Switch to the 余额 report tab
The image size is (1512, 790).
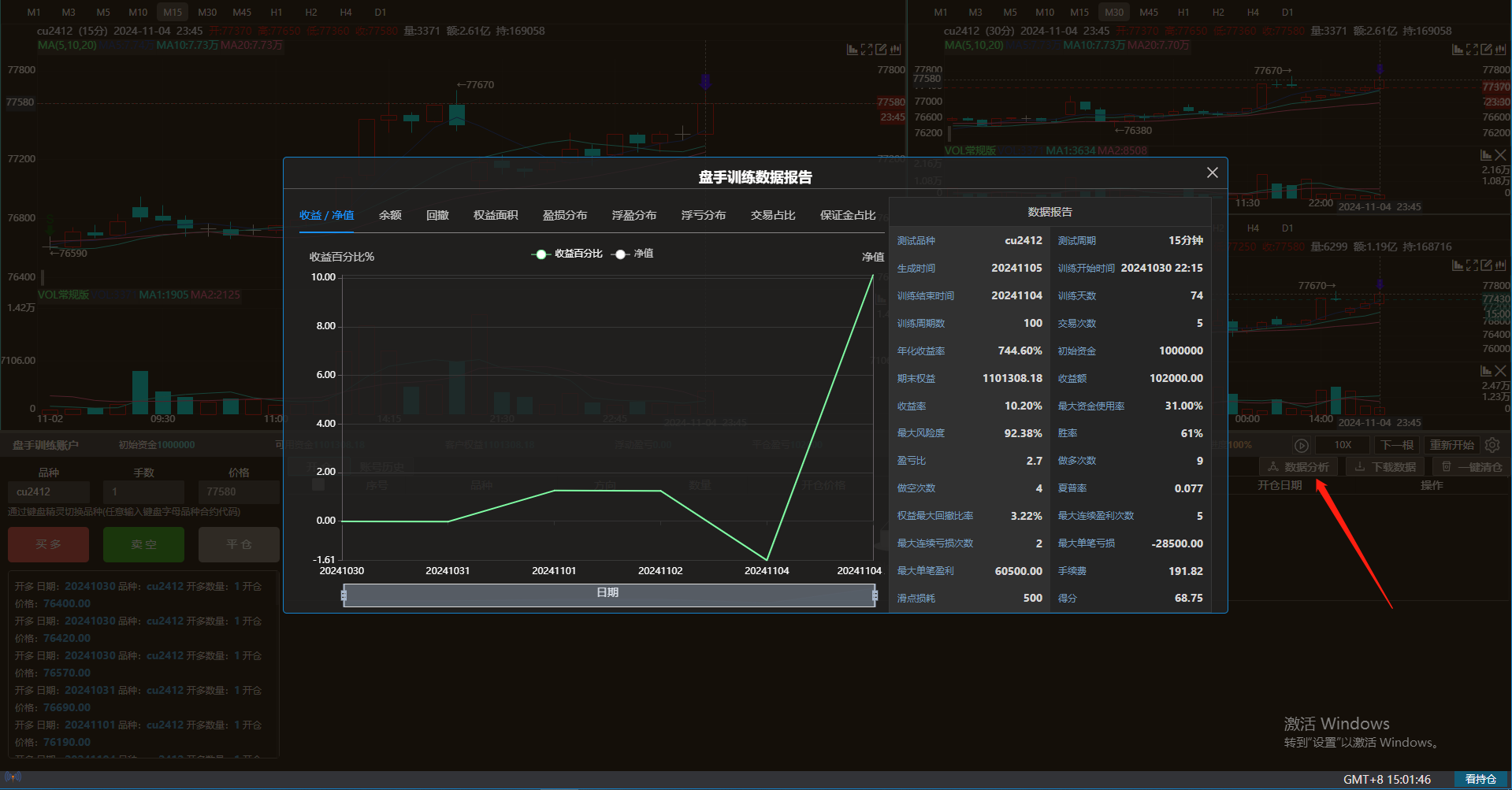(x=390, y=215)
